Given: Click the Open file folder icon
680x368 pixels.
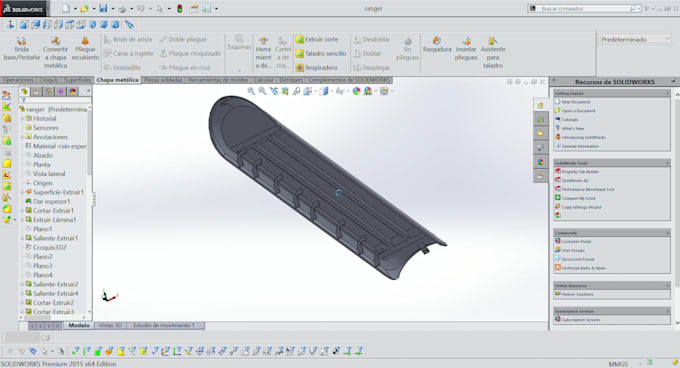Looking at the screenshot, I should (85, 8).
